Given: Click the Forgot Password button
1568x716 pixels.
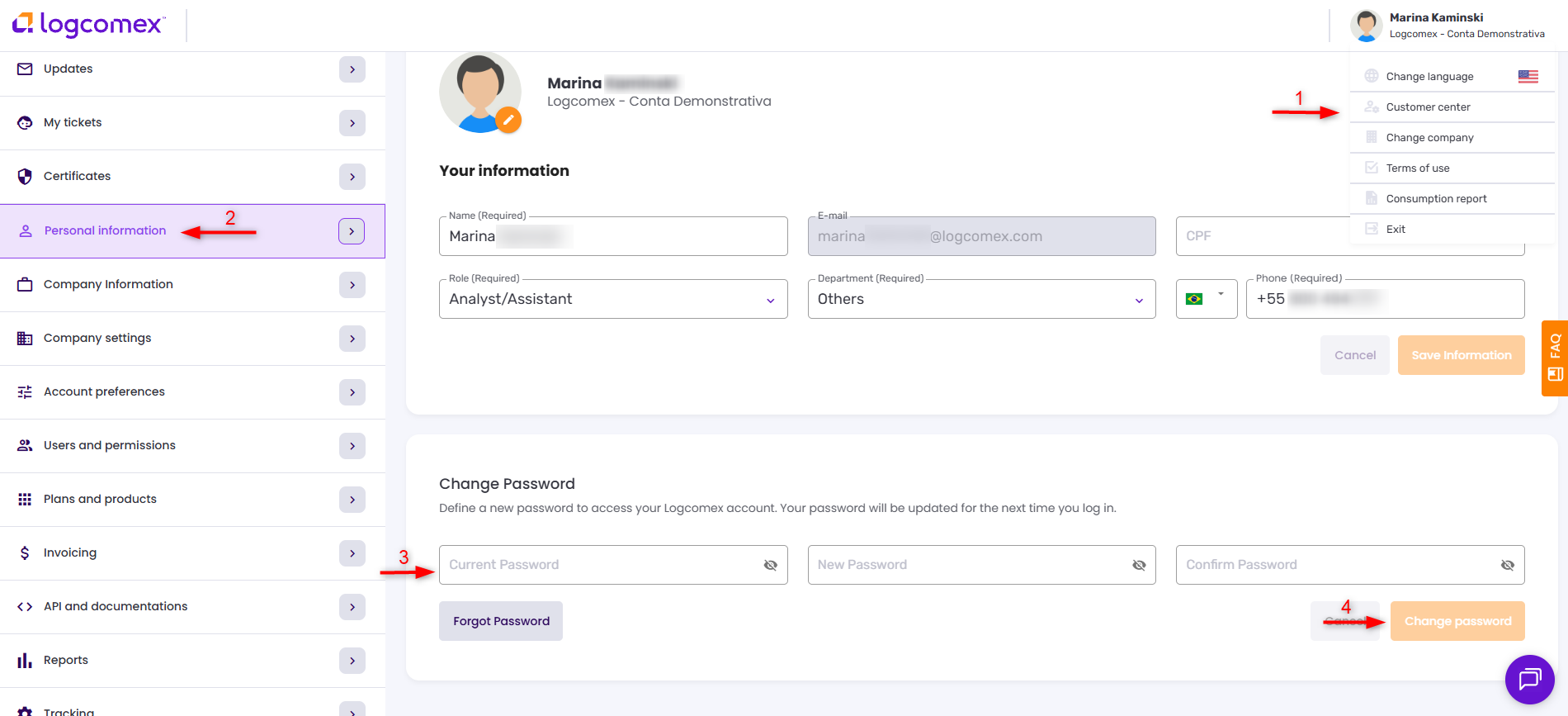Looking at the screenshot, I should tap(501, 621).
